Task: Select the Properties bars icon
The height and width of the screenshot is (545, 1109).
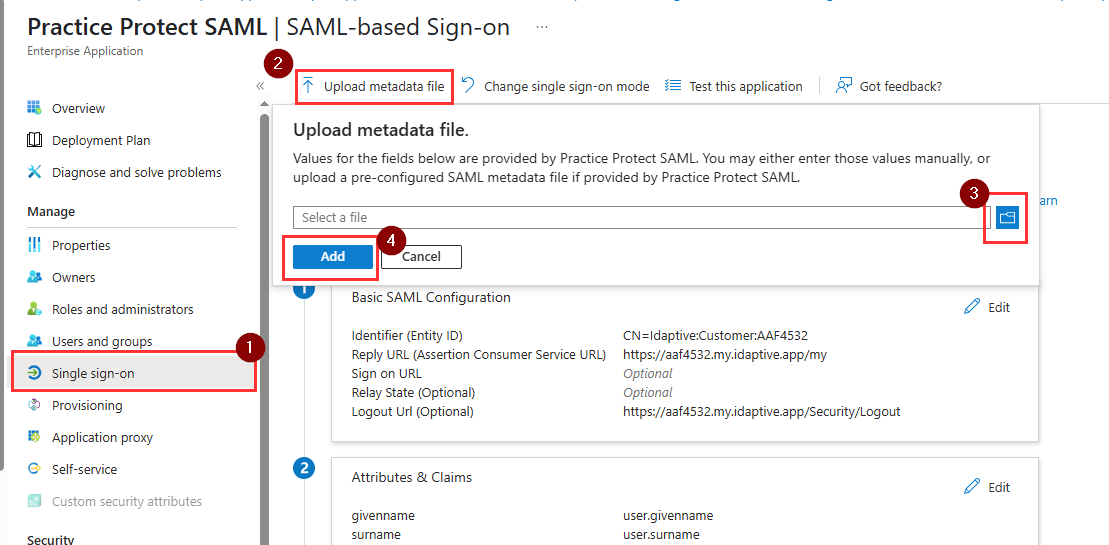Action: tap(34, 245)
